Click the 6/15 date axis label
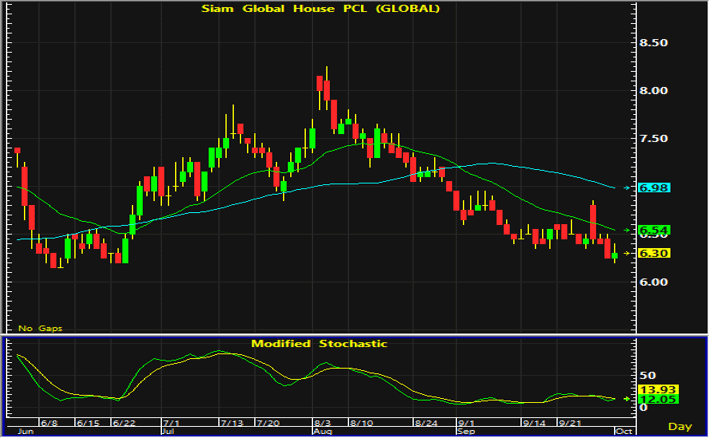The image size is (710, 438). (88, 423)
